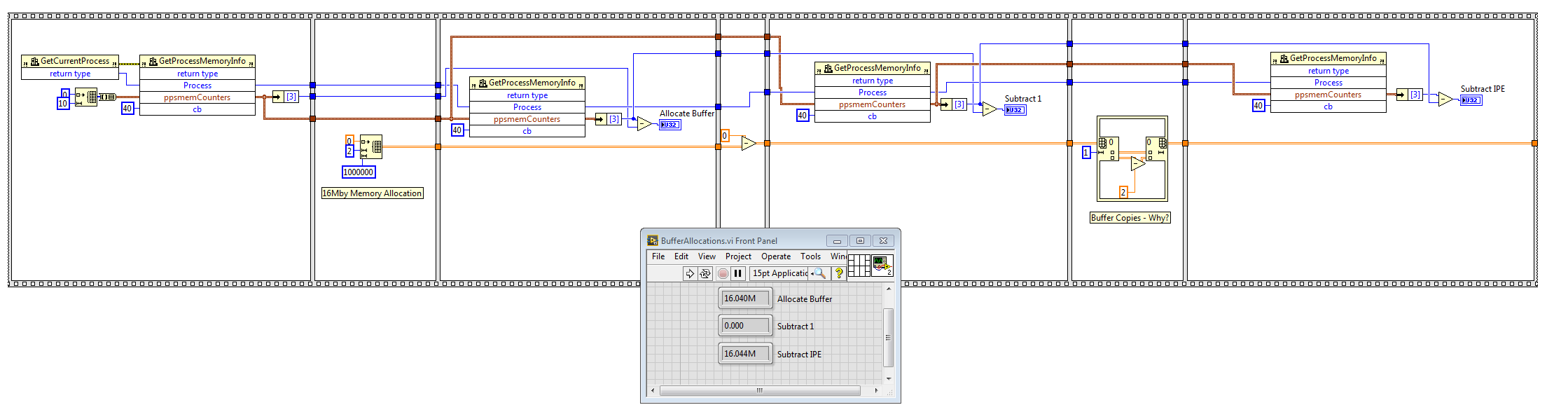Click the horizontal scrollbar thumb in front panel

pyautogui.click(x=759, y=390)
